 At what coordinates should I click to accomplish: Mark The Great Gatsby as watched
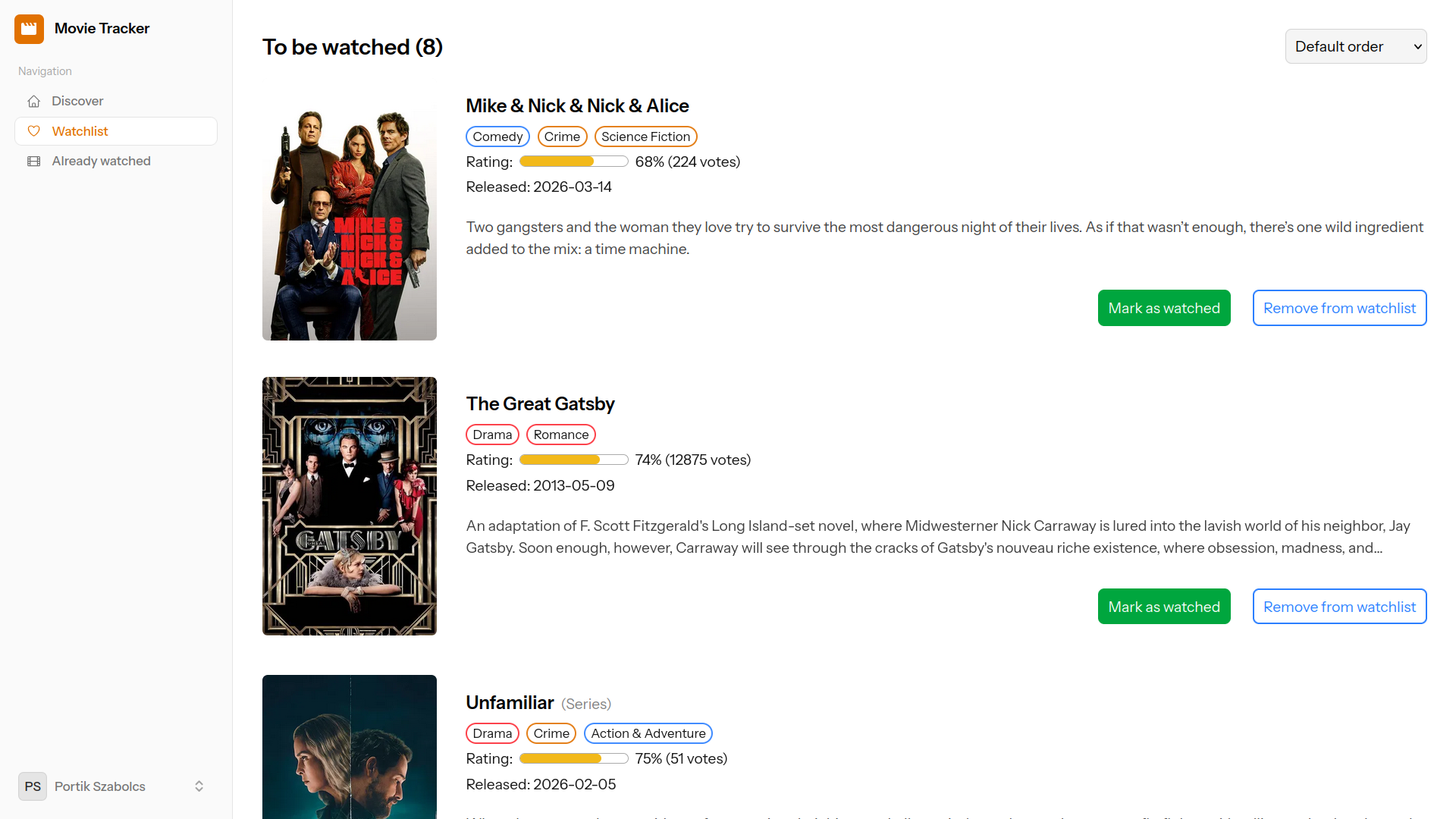pos(1163,607)
